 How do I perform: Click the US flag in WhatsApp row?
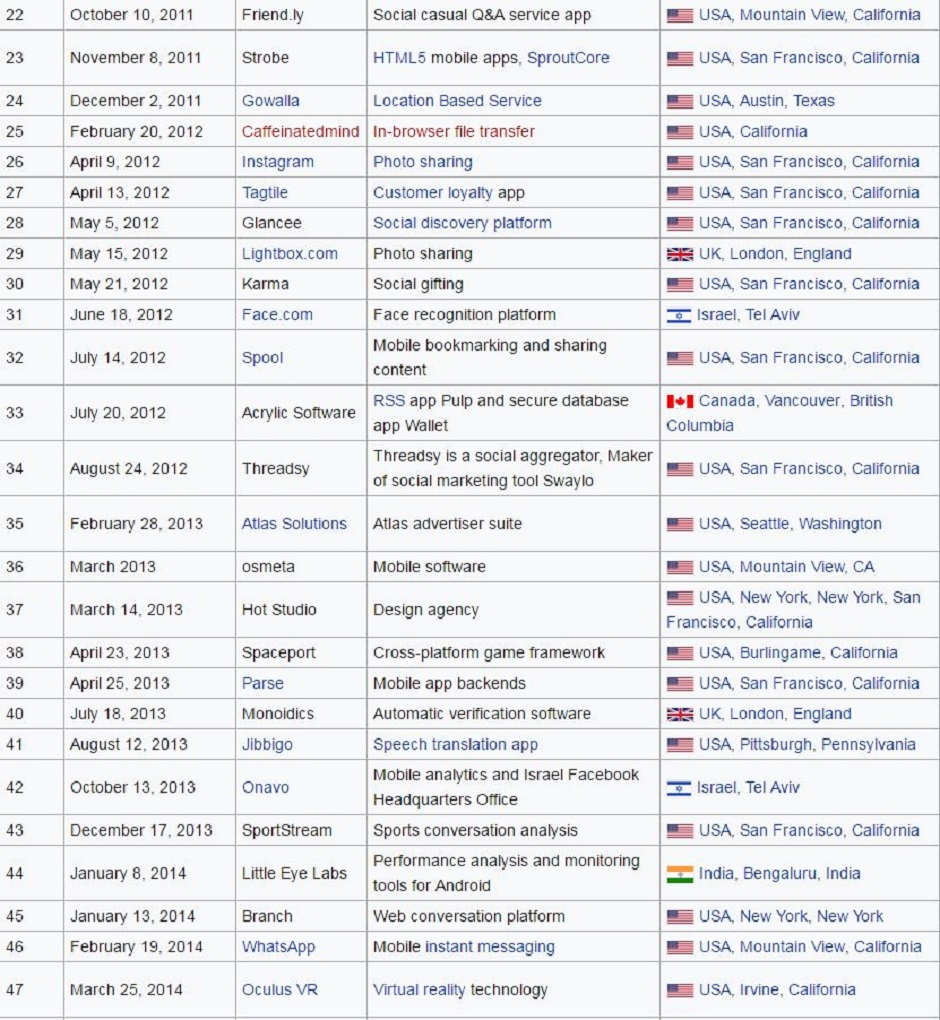point(680,947)
